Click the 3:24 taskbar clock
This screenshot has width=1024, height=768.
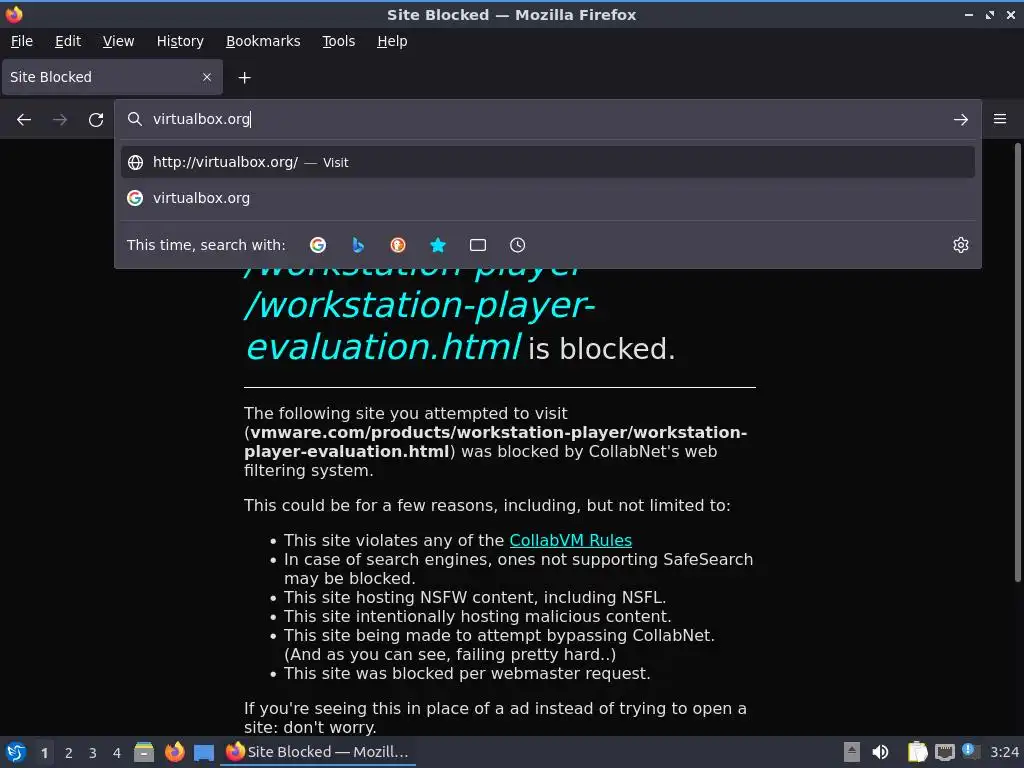(1004, 752)
